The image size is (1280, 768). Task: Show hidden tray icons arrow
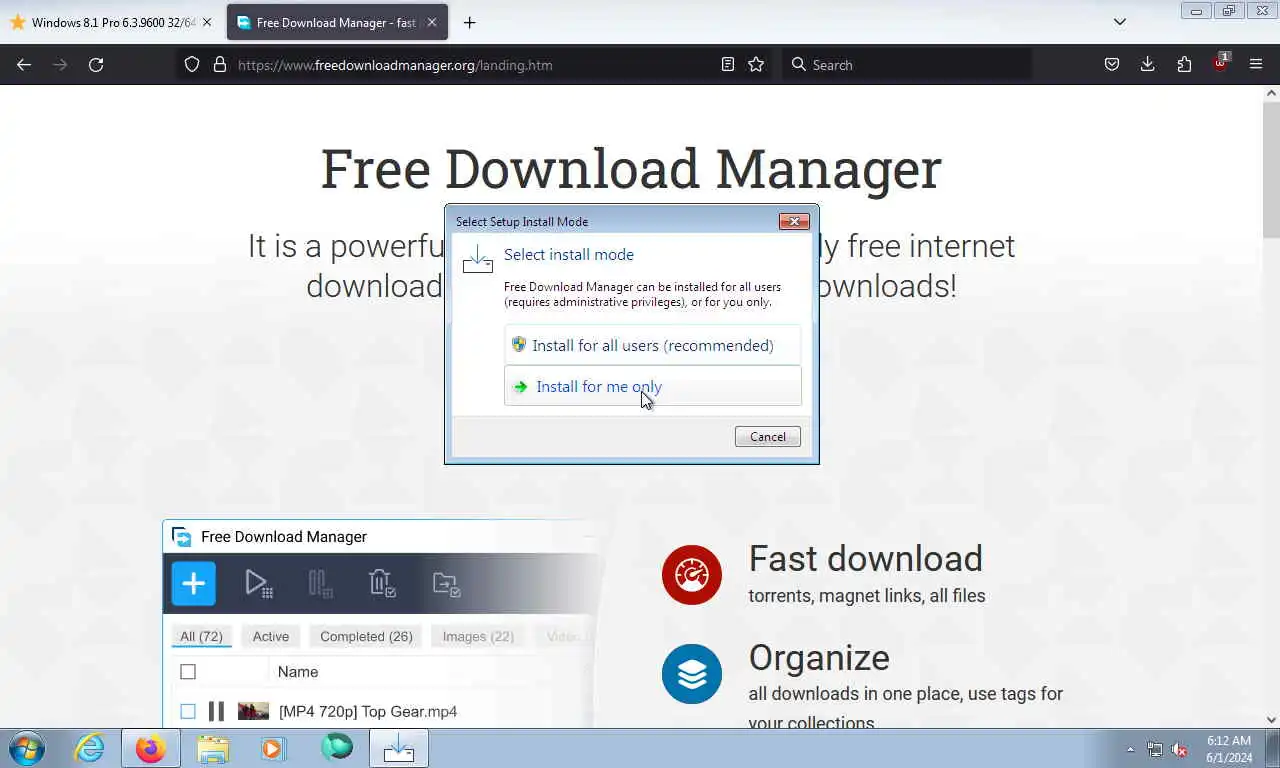[1130, 749]
